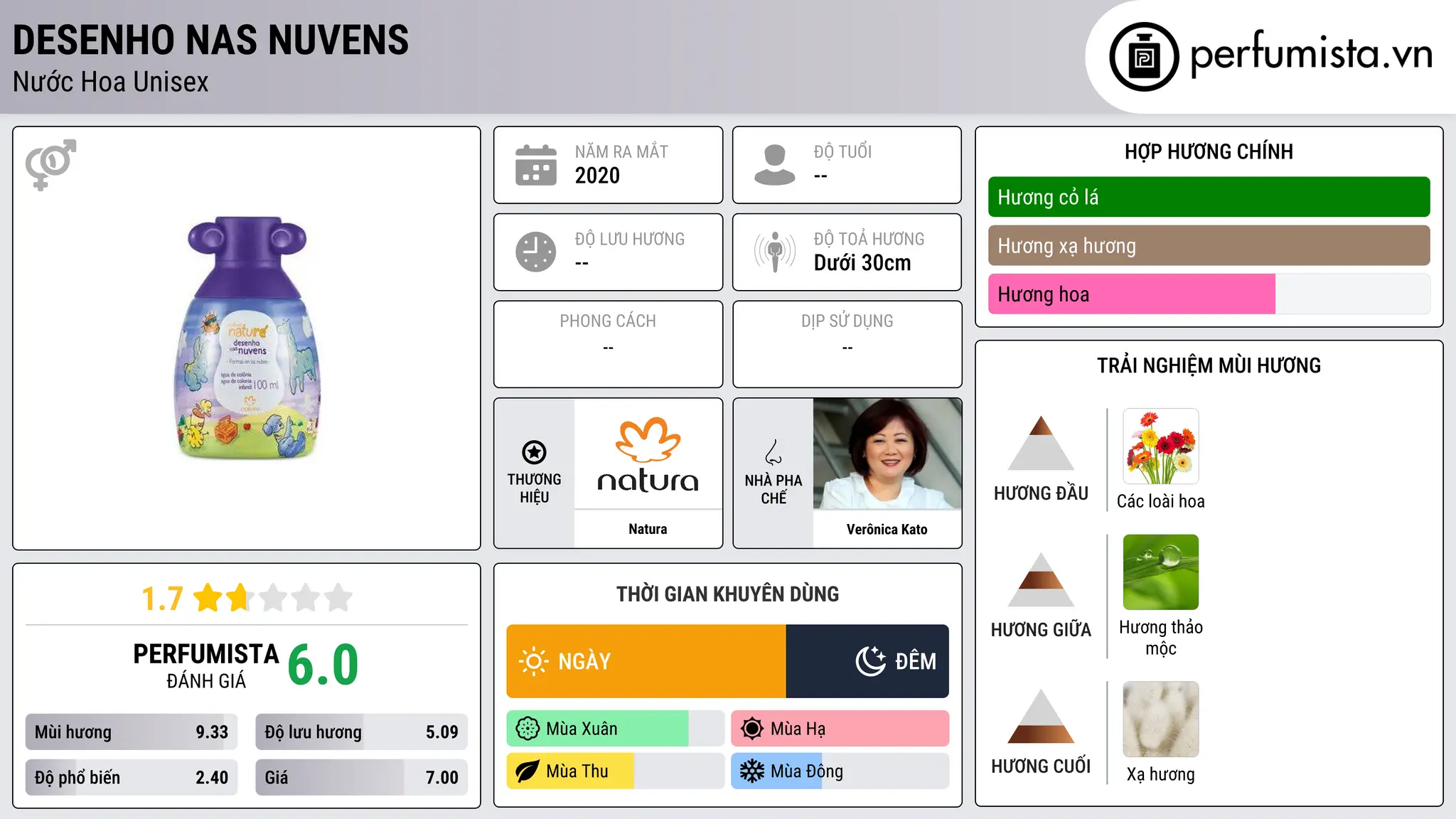Click the Giá 7.00 rating bar
Screen dimensions: 1456x819
pos(362,778)
